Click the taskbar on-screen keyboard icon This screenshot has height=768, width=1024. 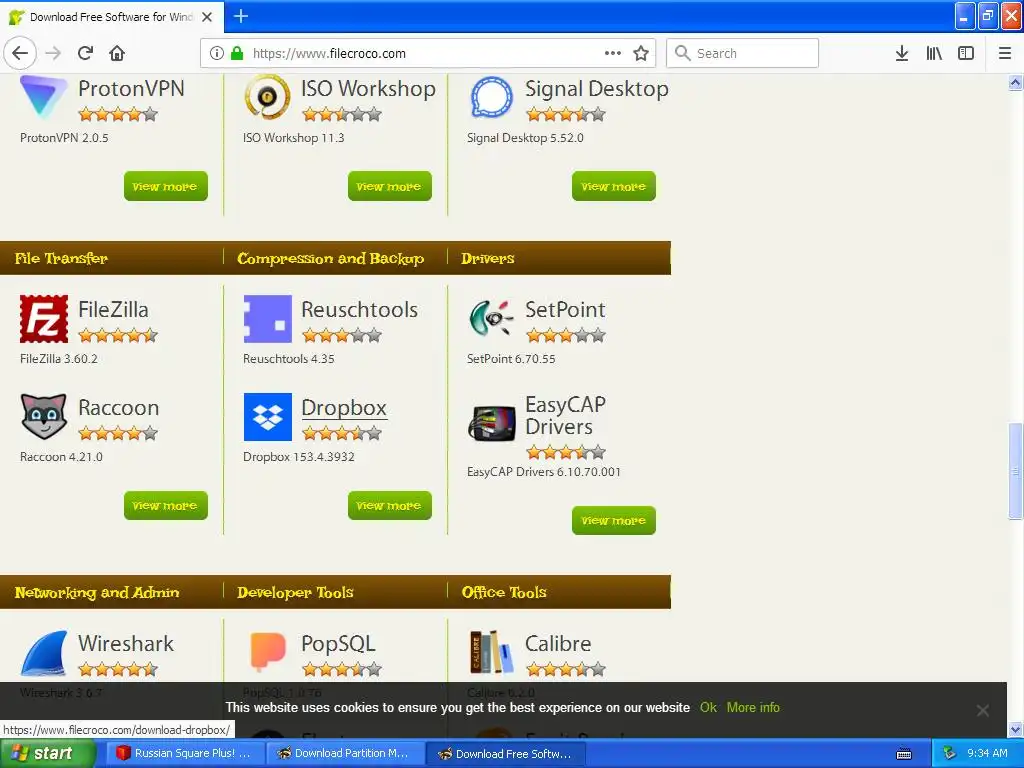click(x=904, y=754)
